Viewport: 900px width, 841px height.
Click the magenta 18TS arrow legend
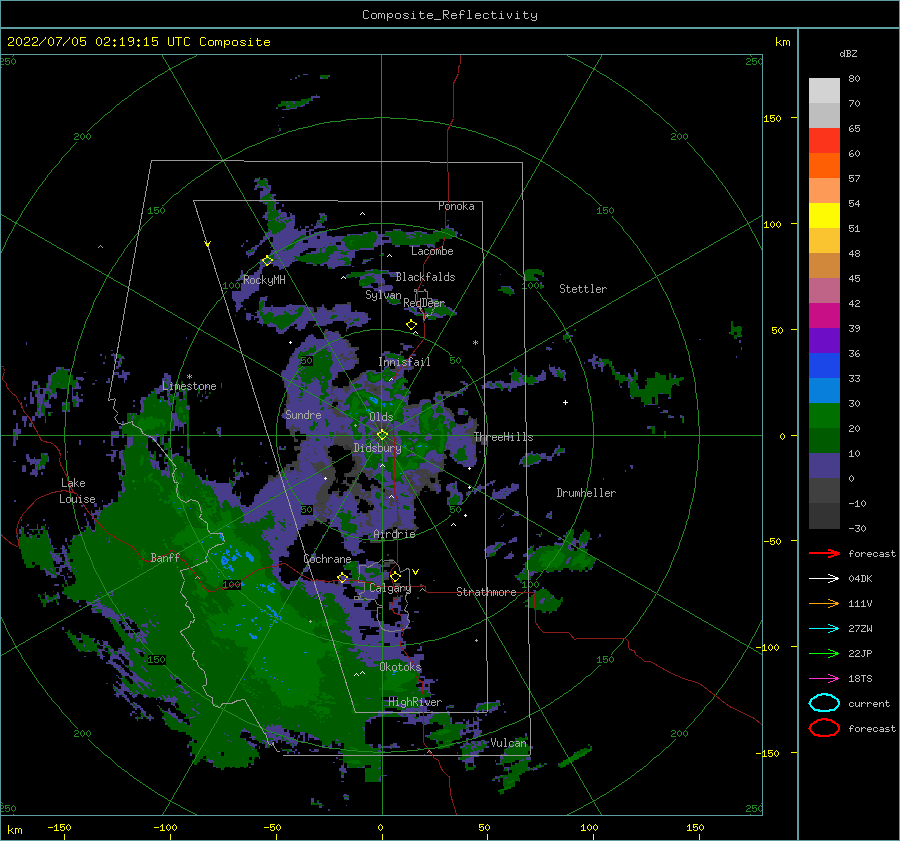point(824,679)
